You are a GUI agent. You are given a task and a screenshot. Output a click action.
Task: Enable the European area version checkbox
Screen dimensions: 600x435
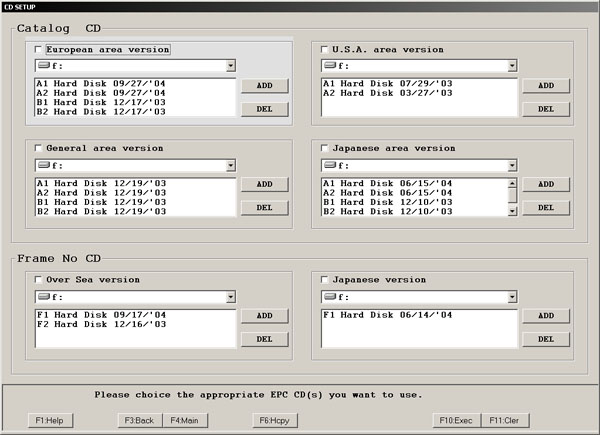pos(39,49)
